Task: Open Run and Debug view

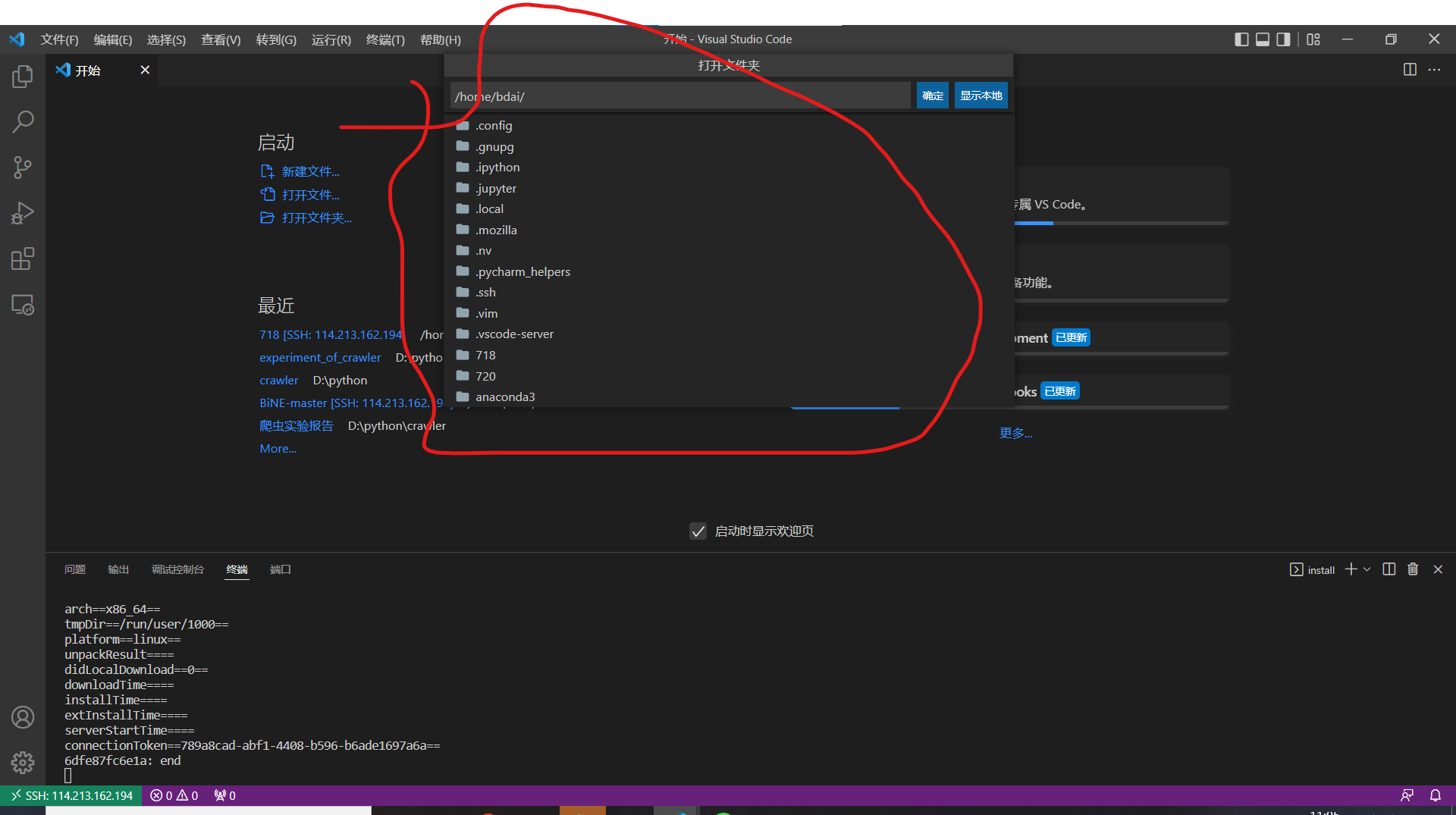Action: (23, 214)
